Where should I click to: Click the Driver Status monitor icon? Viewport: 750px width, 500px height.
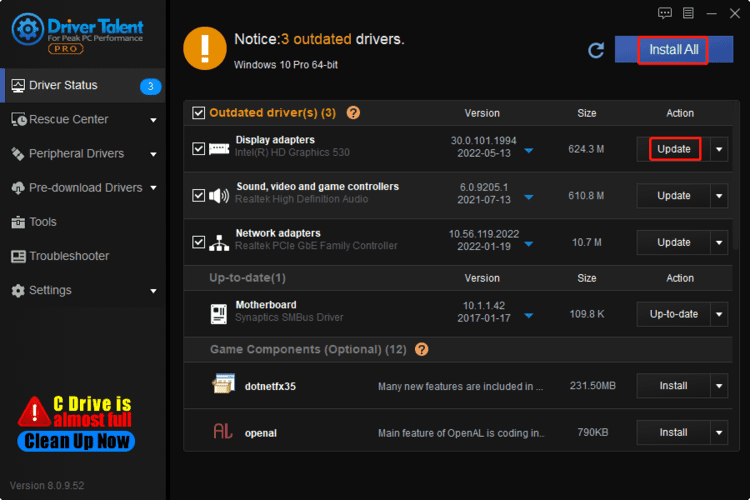18,86
